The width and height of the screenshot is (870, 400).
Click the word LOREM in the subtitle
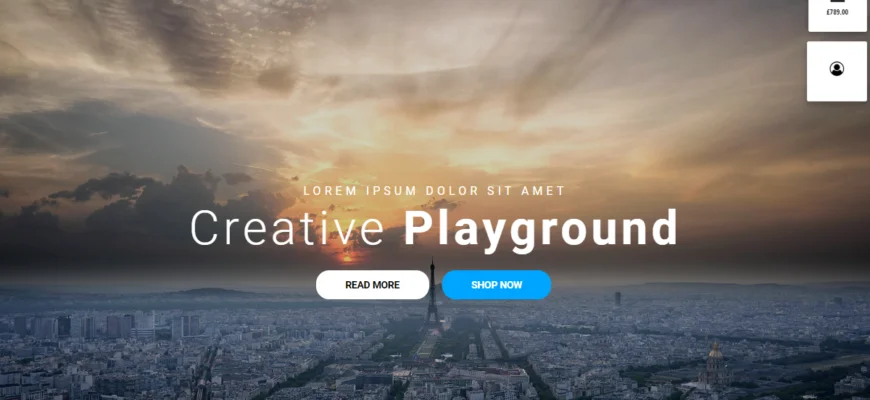pyautogui.click(x=329, y=190)
